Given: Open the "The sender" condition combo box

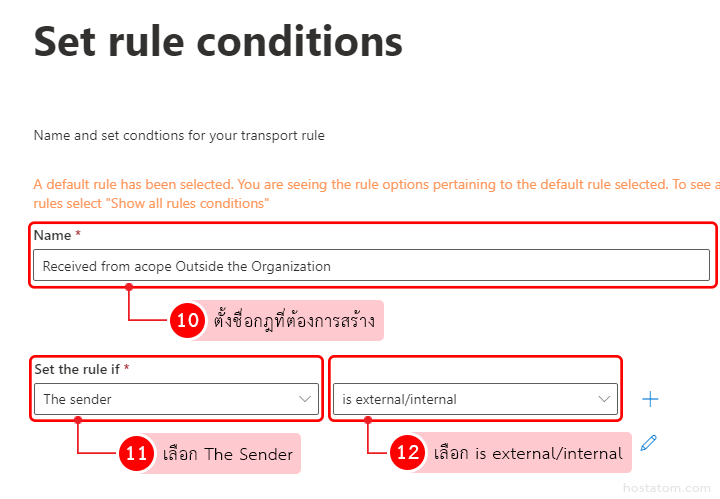Looking at the screenshot, I should pos(175,399).
